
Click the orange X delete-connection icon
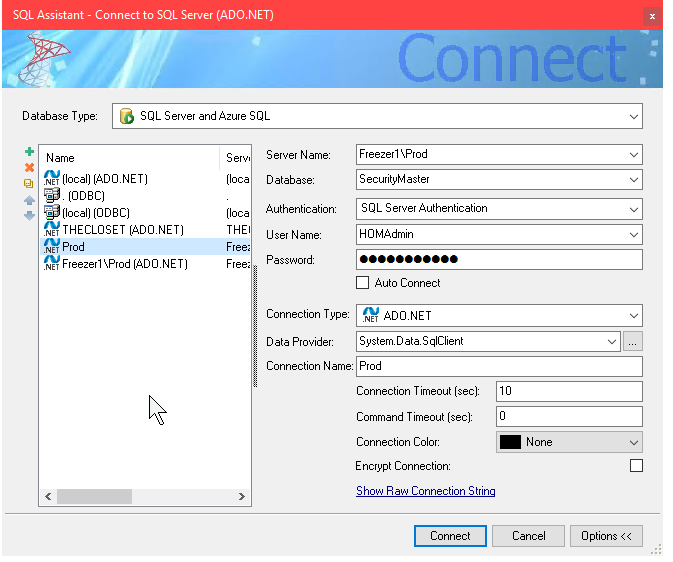[x=29, y=167]
